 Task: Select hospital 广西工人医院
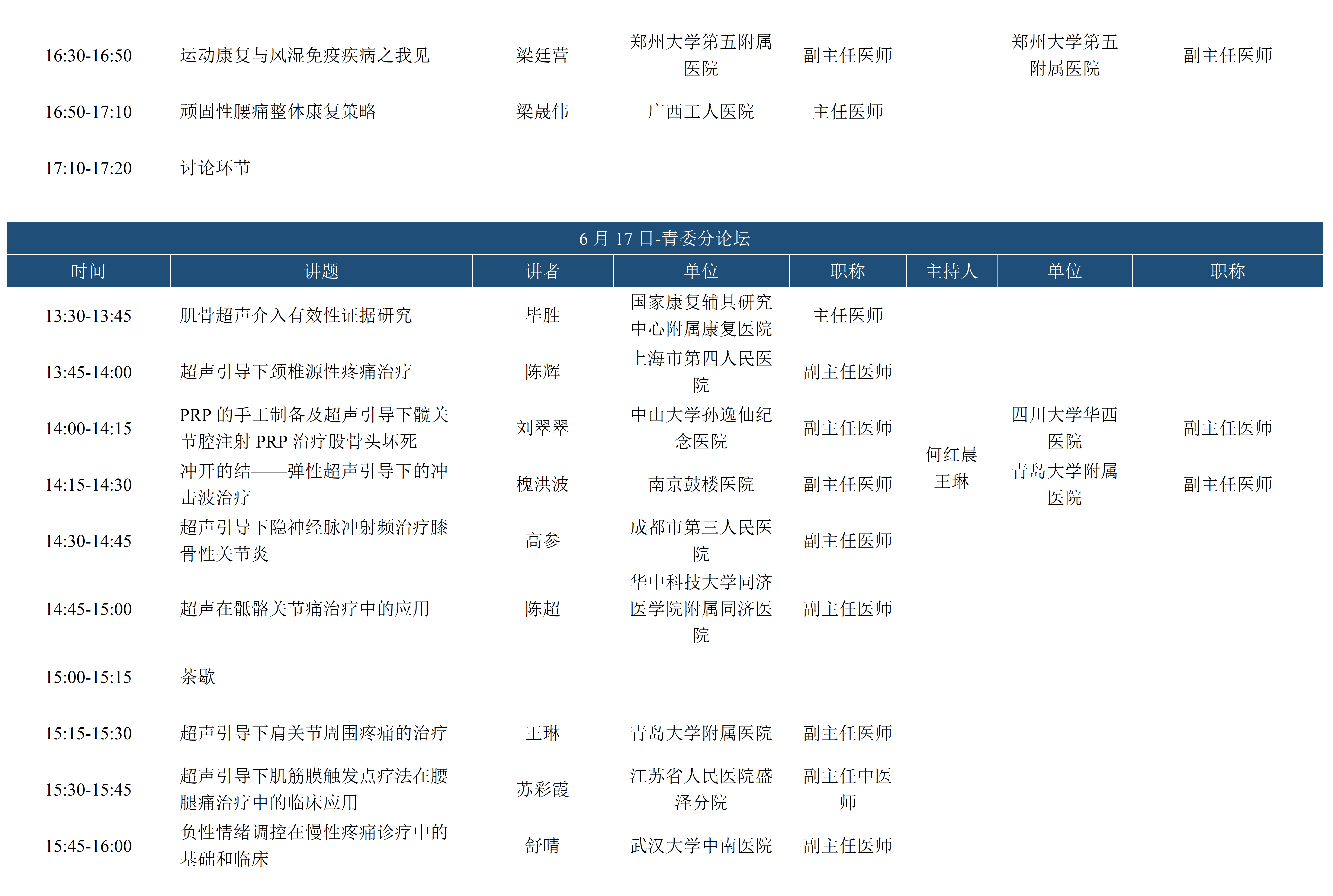(701, 112)
